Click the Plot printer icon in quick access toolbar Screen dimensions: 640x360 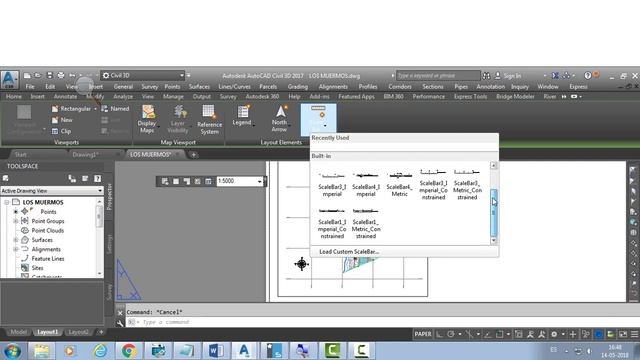61,76
